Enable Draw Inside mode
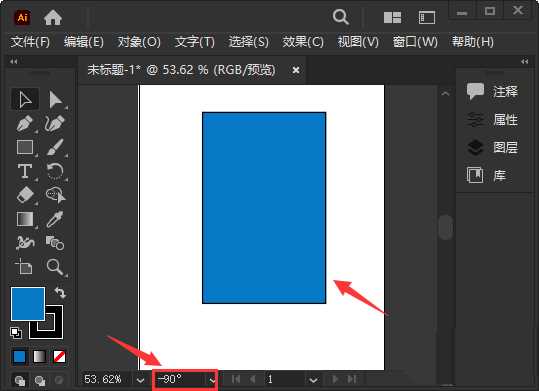Viewport: 539px width, 391px height. click(59, 380)
